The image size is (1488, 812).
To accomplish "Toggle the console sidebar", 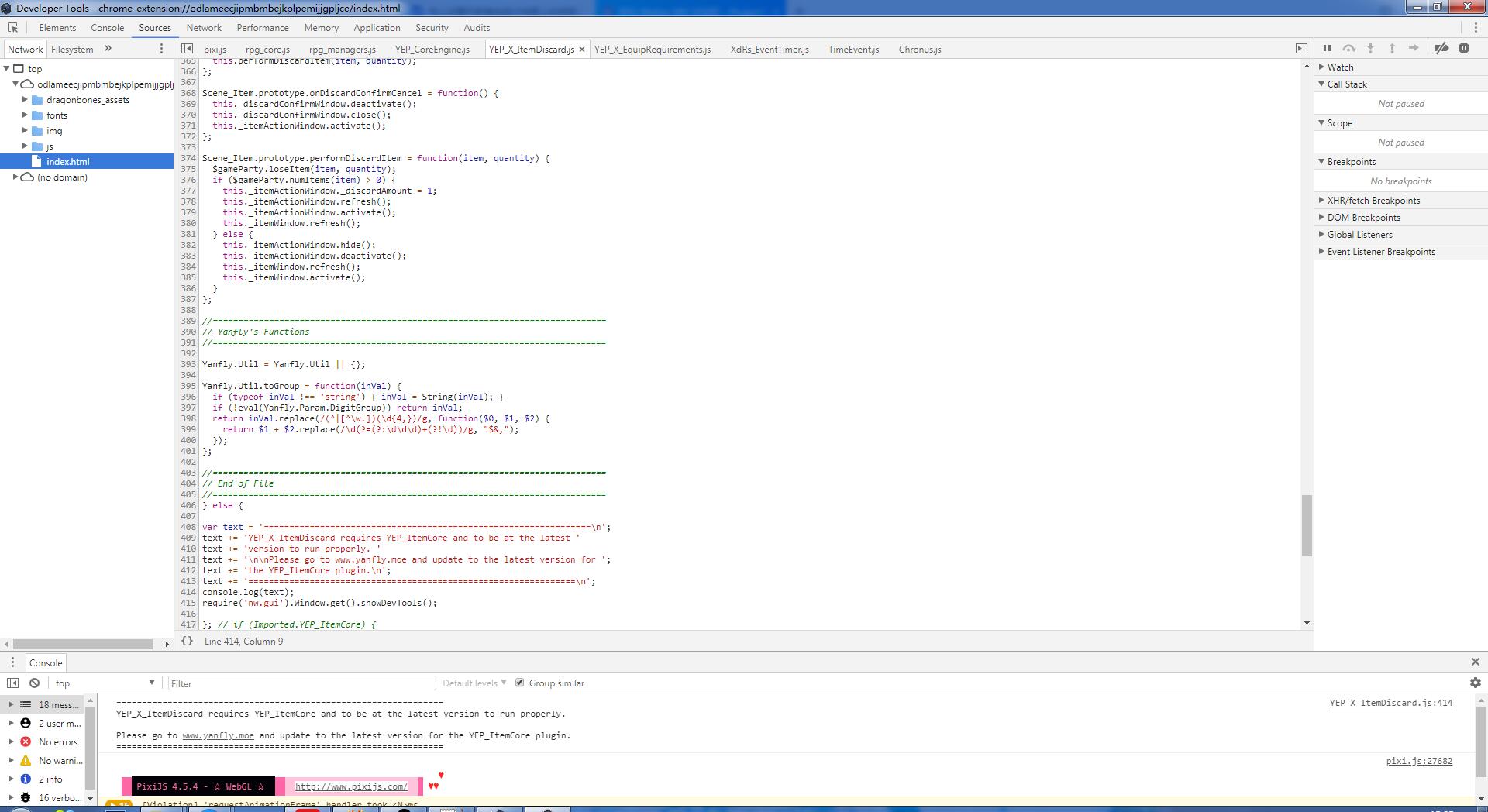I will [x=12, y=683].
